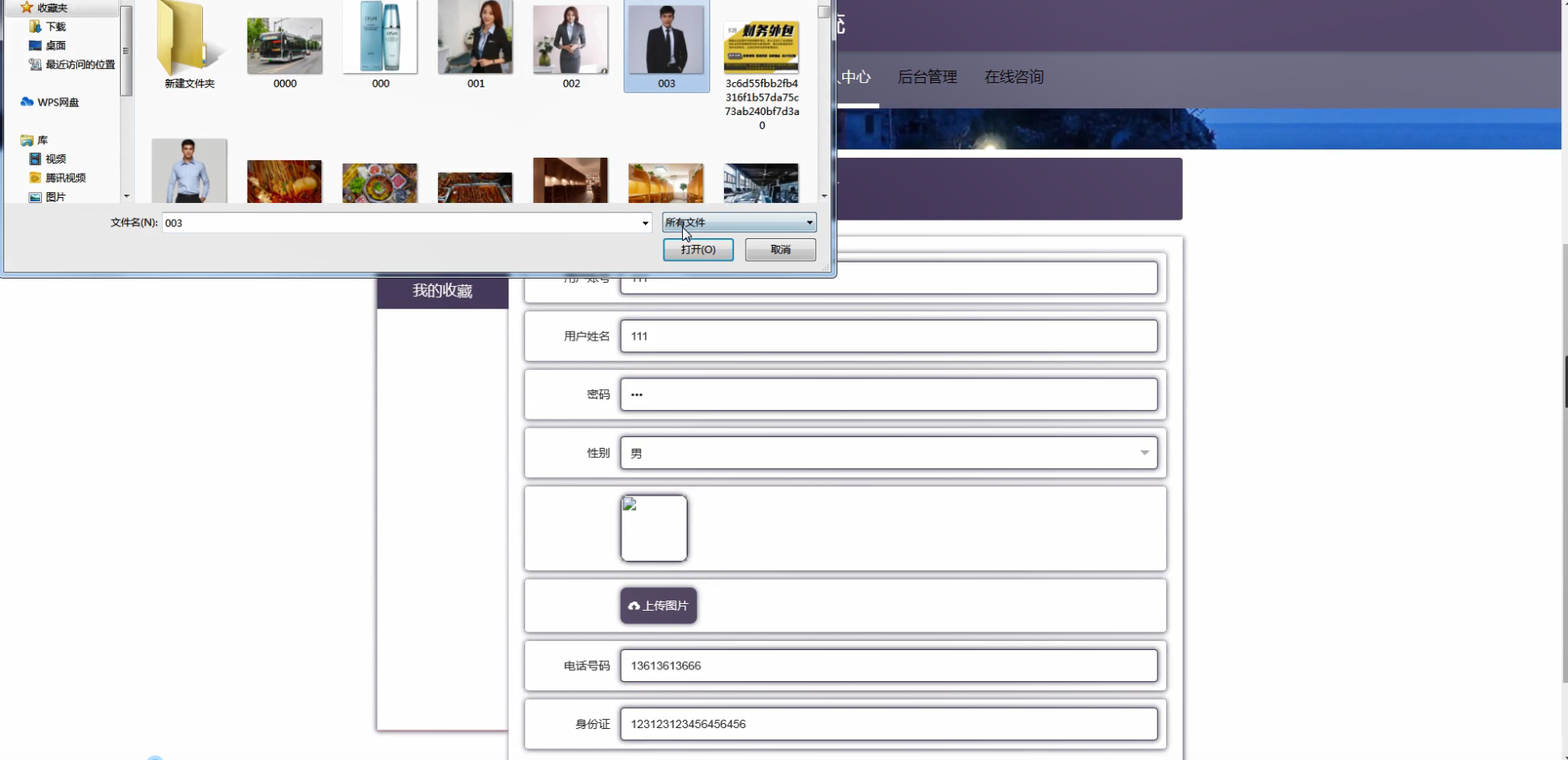Expand the filename history dropdown arrow

pos(645,222)
